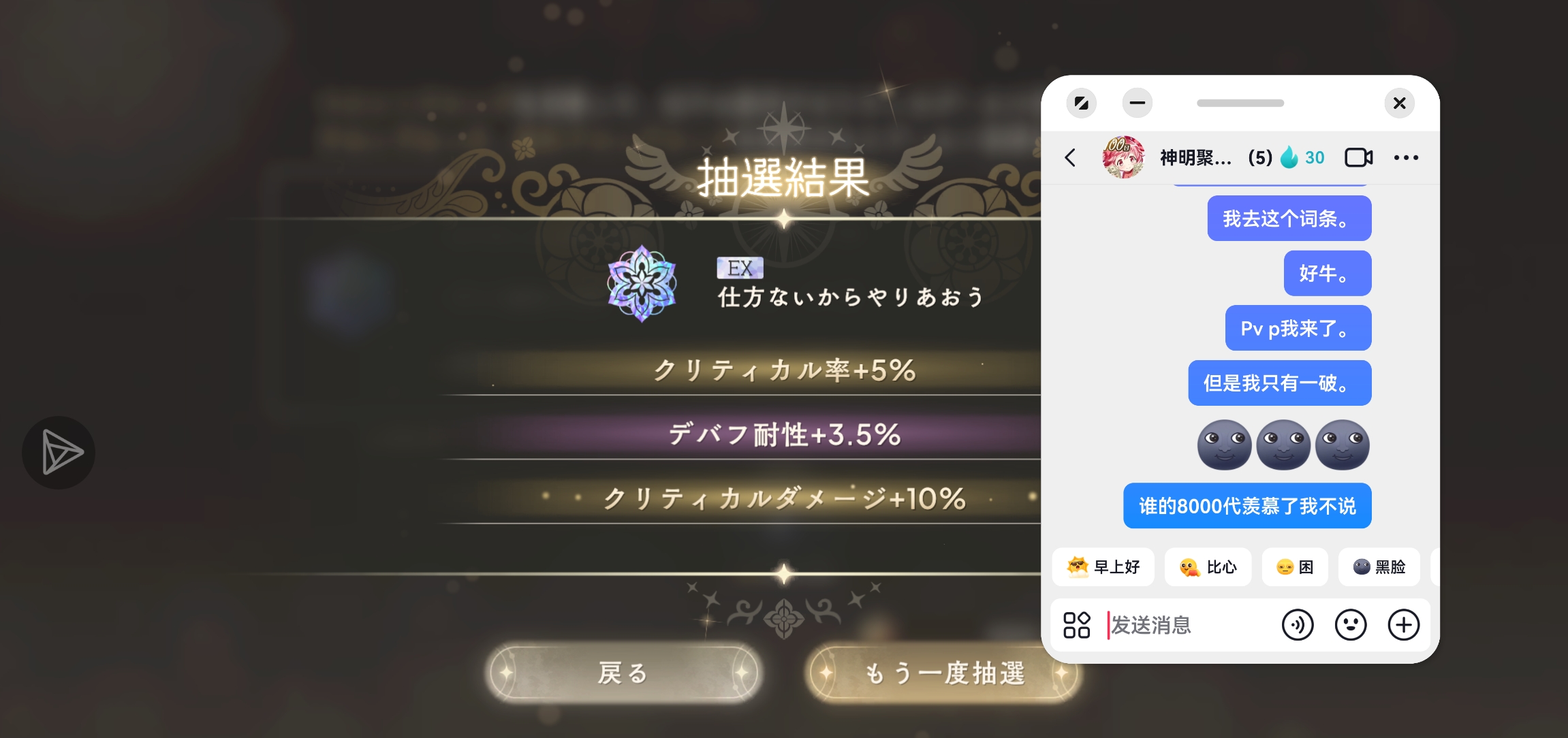Open the emoji picker smiley icon

[1350, 625]
